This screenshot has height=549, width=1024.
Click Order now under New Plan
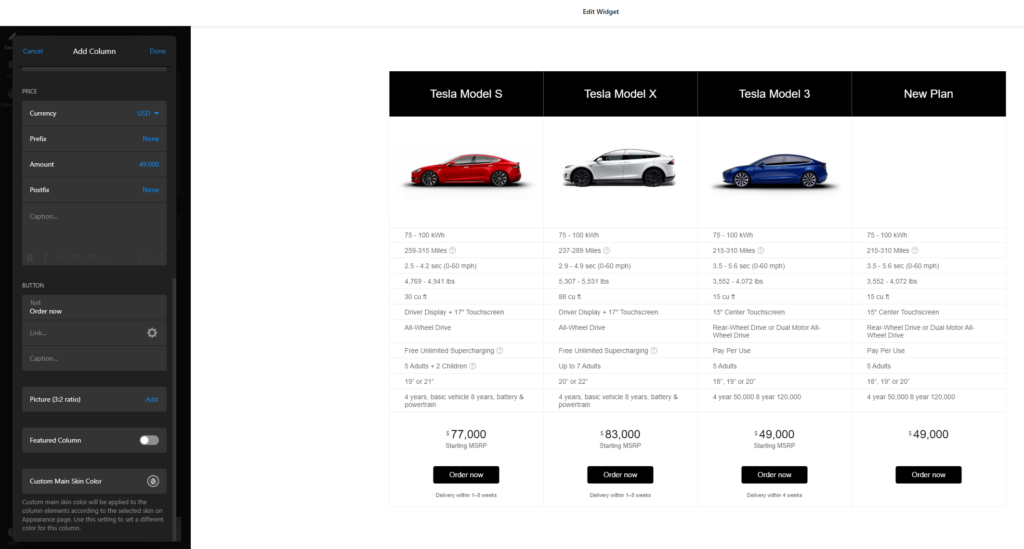click(929, 475)
